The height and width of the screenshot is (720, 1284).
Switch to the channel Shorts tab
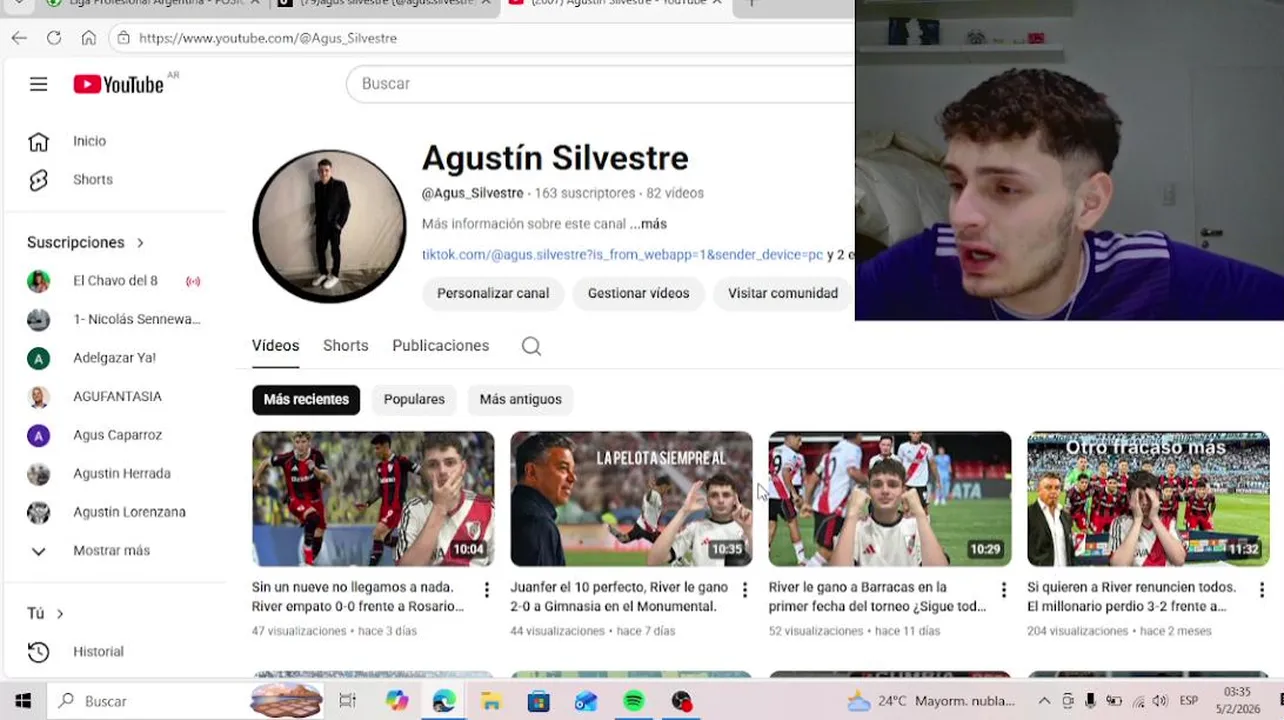click(x=346, y=346)
